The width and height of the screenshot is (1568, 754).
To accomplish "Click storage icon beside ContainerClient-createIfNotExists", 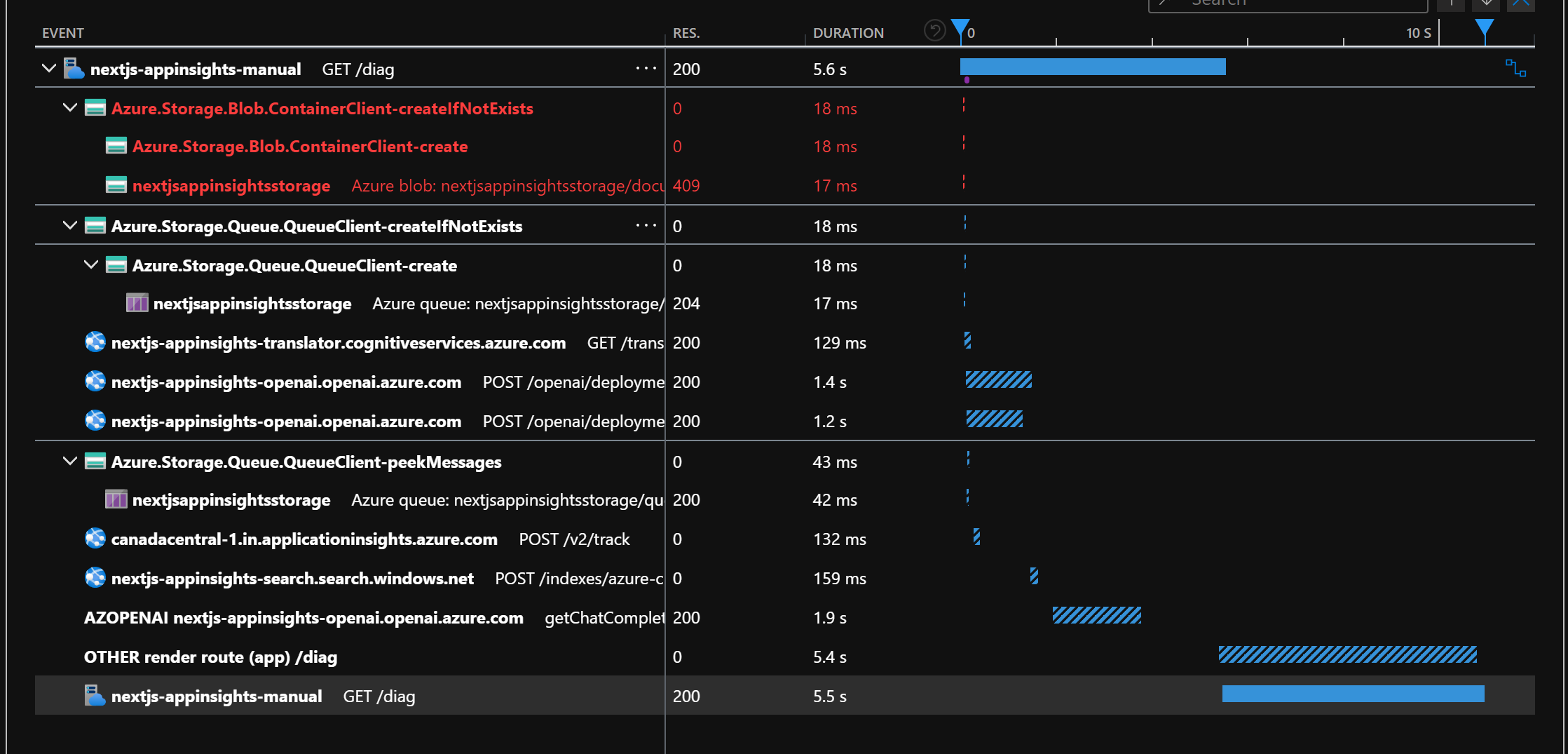I will tap(95, 108).
